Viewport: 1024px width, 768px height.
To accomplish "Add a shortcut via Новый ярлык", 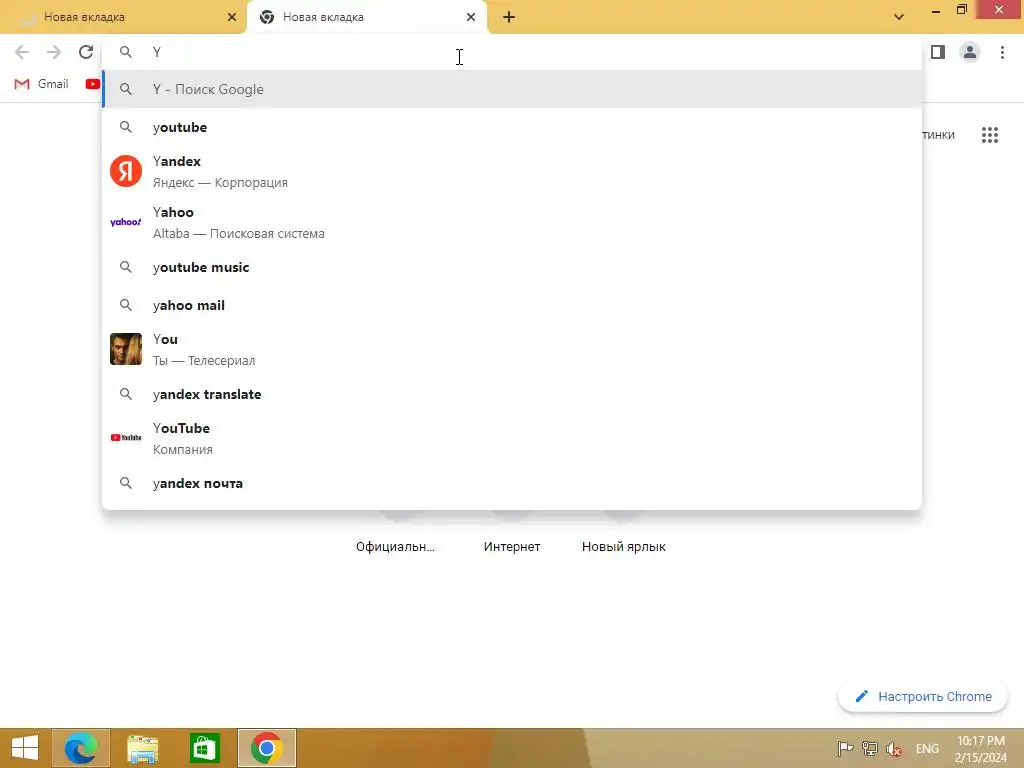I will pos(624,547).
